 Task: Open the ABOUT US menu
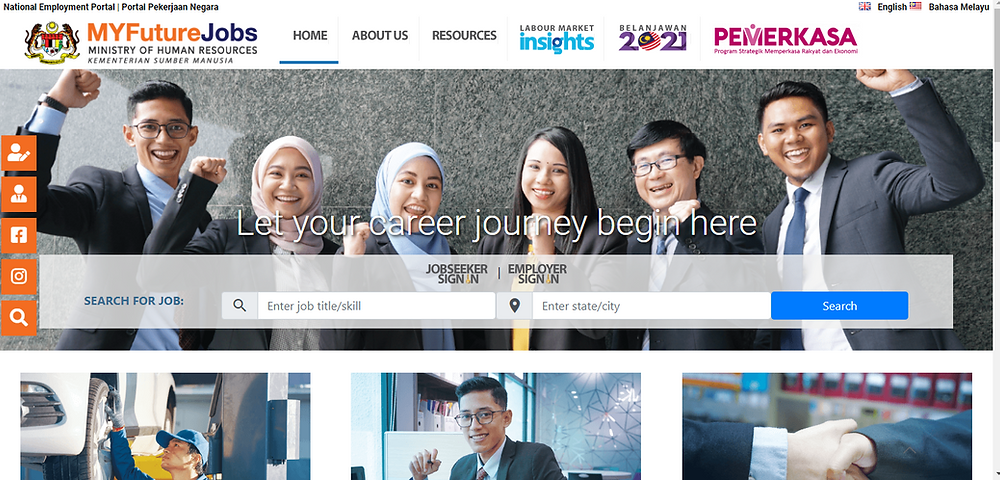(x=380, y=36)
